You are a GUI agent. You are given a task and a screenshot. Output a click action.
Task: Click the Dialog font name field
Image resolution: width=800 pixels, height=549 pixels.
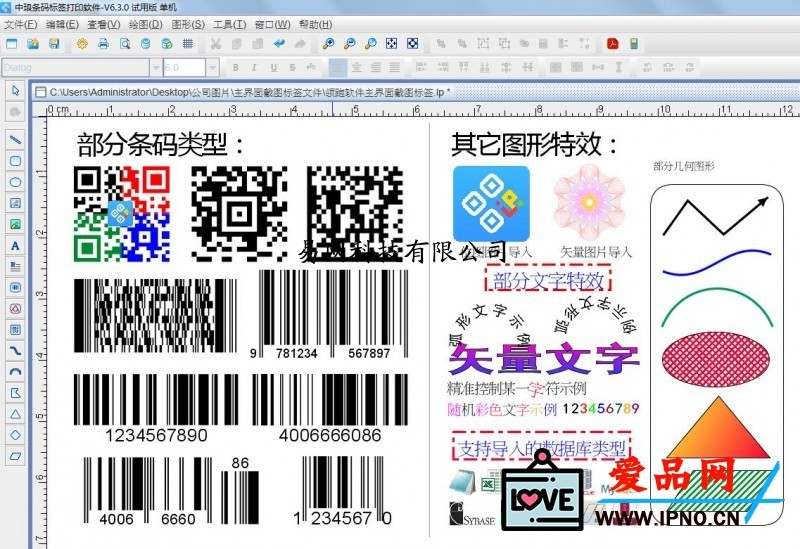tap(75, 67)
